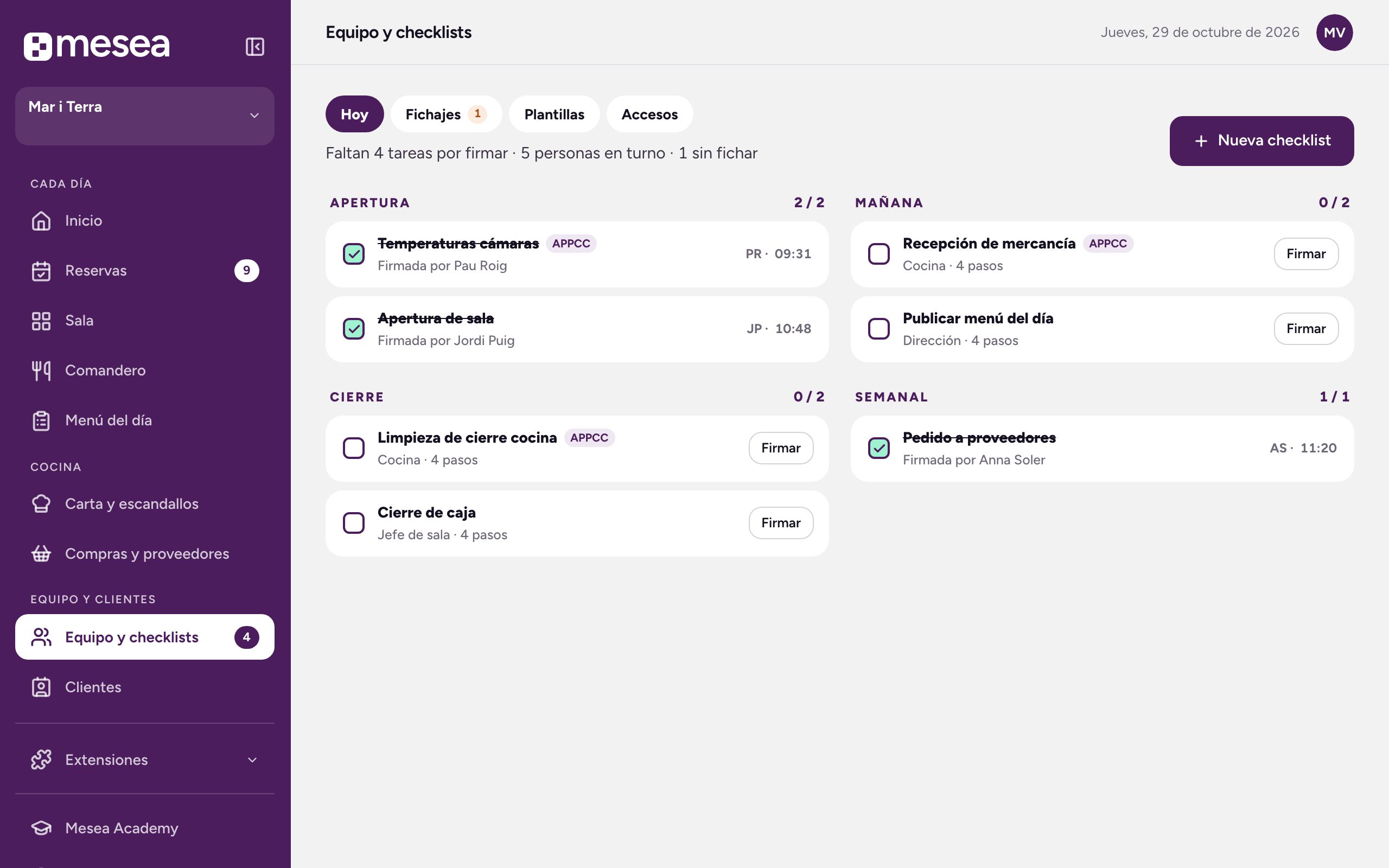Open Sala grid icon
Image resolution: width=1389 pixels, height=868 pixels.
(x=41, y=320)
